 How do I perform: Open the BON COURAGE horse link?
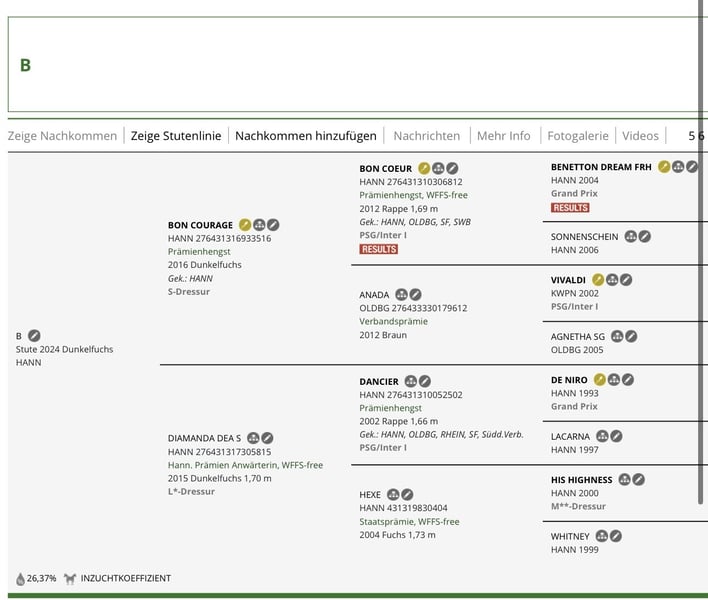pyautogui.click(x=200, y=225)
